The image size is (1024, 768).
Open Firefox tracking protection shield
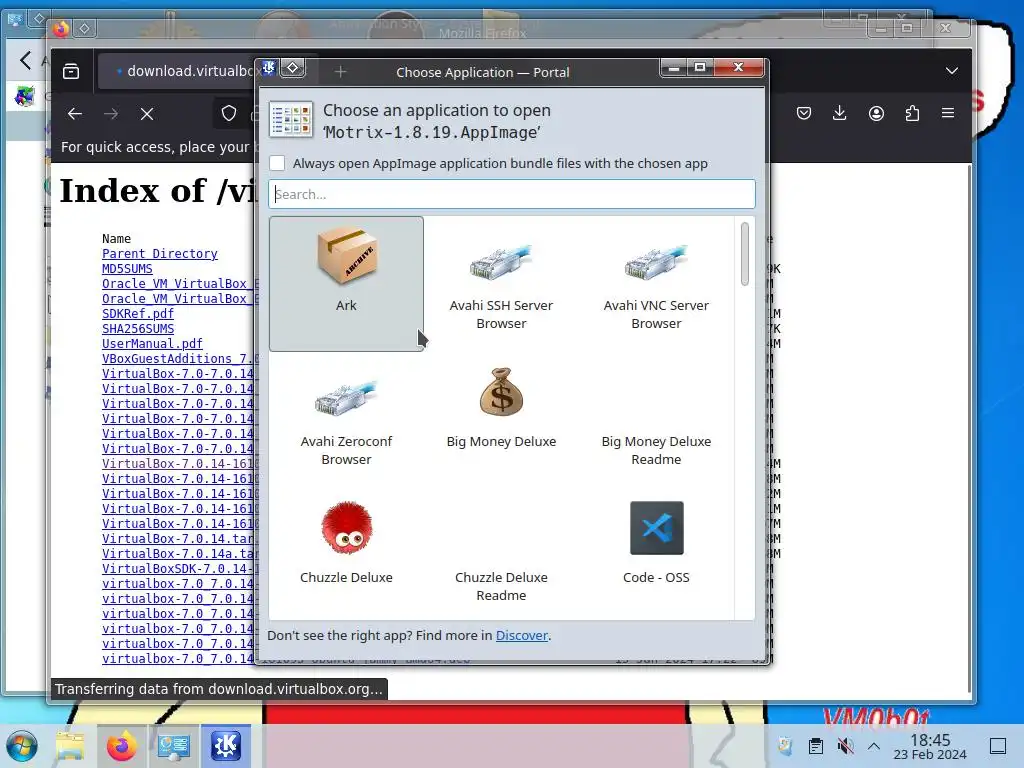pos(229,114)
